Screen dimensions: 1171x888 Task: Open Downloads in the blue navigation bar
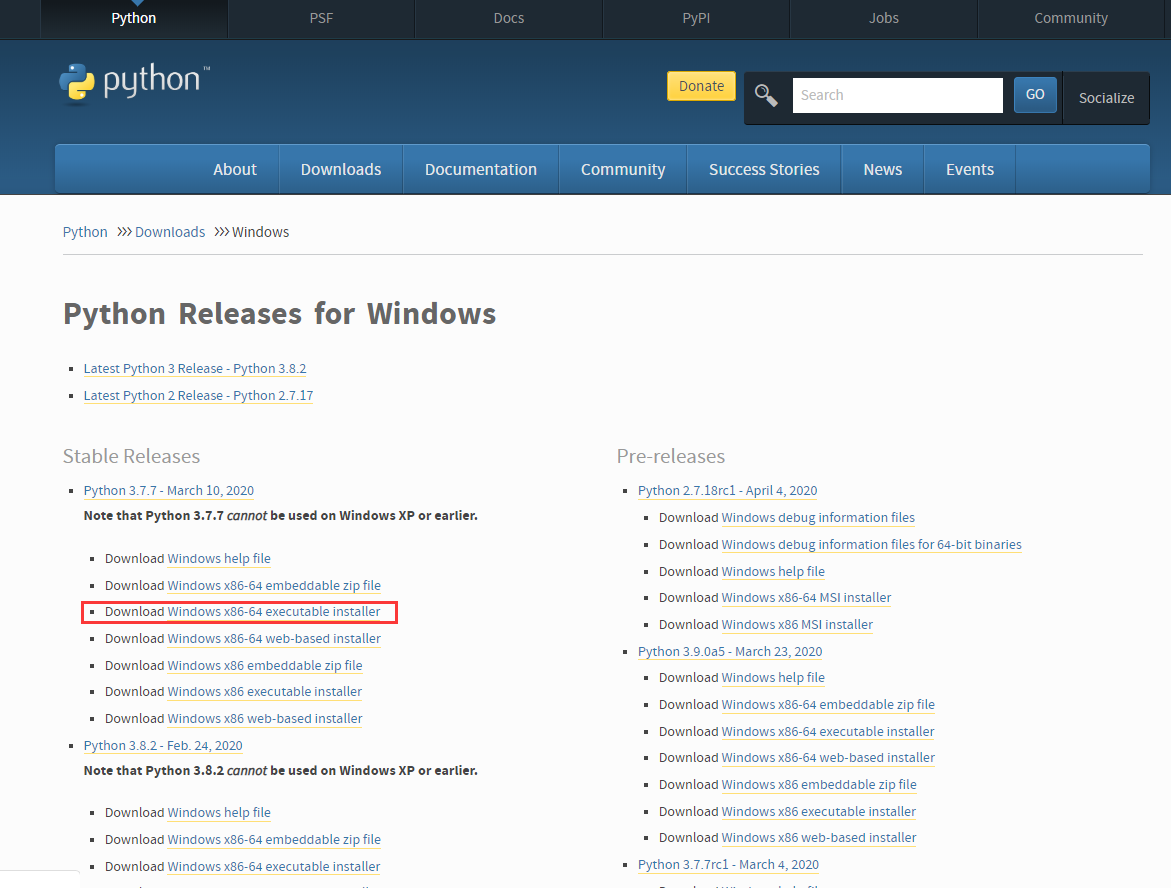[x=341, y=170]
